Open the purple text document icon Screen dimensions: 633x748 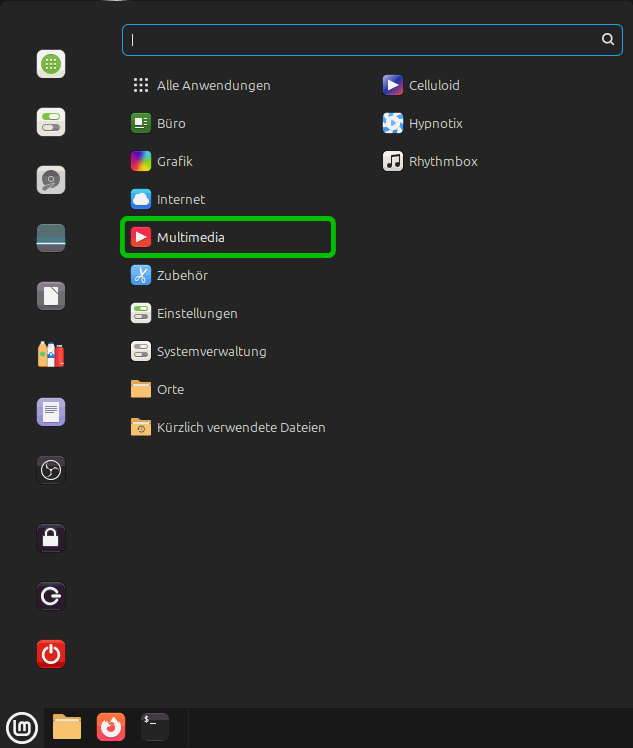coord(51,411)
